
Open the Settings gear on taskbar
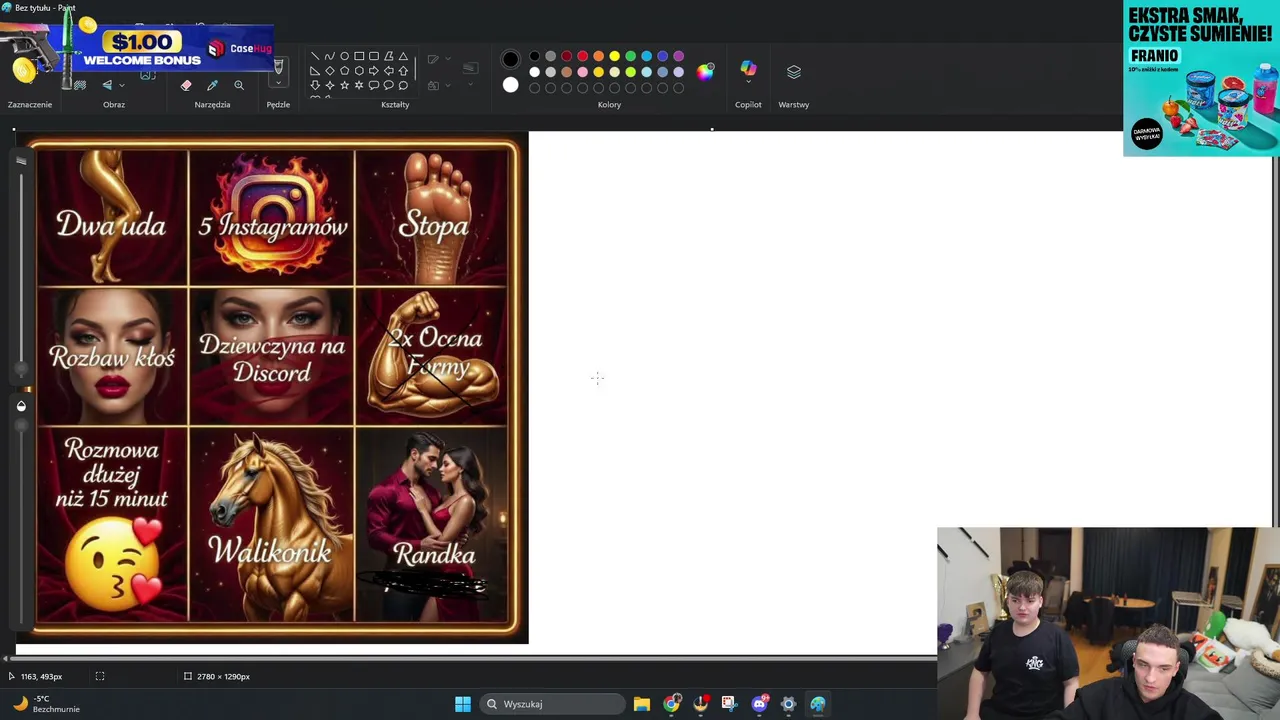coord(788,704)
